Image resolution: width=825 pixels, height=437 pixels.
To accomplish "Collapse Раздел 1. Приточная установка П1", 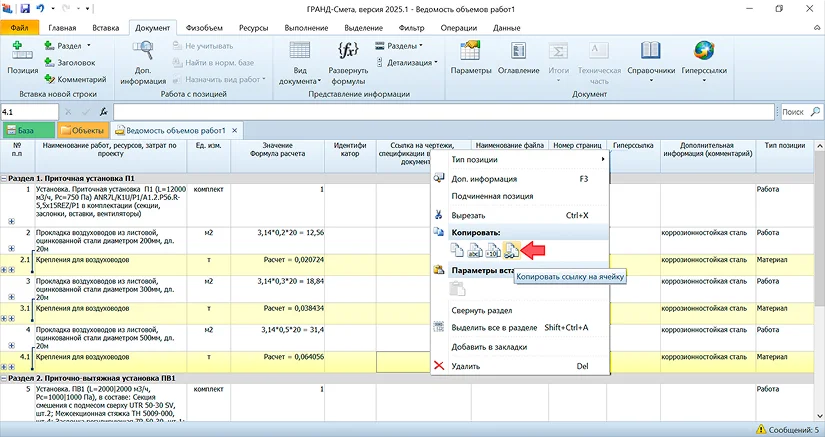I will [4, 179].
